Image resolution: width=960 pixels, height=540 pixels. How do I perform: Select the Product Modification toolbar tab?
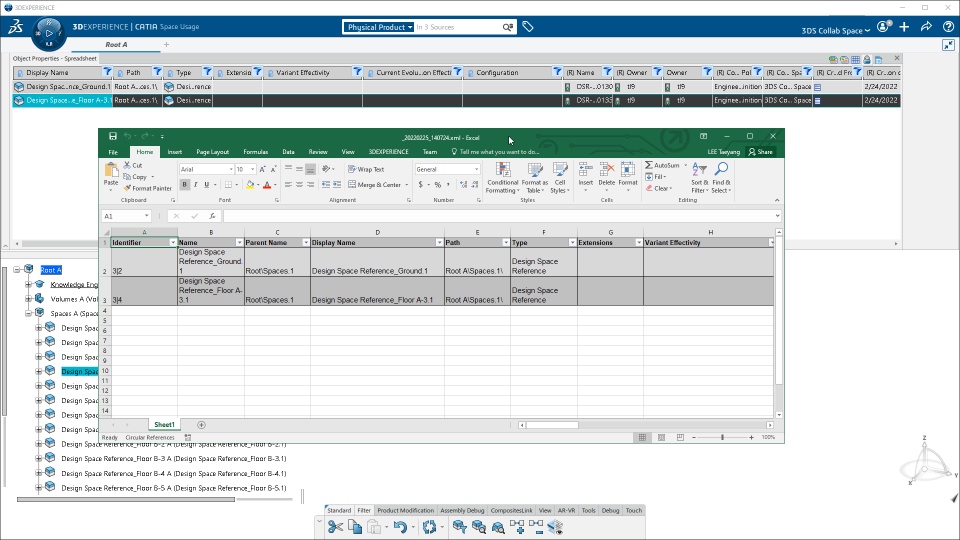coord(405,510)
